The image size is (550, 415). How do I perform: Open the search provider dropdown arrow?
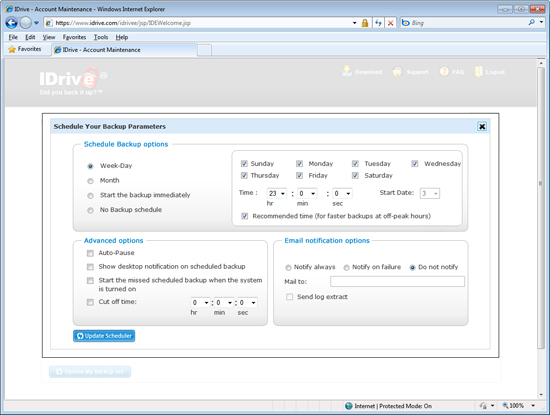coord(541,23)
